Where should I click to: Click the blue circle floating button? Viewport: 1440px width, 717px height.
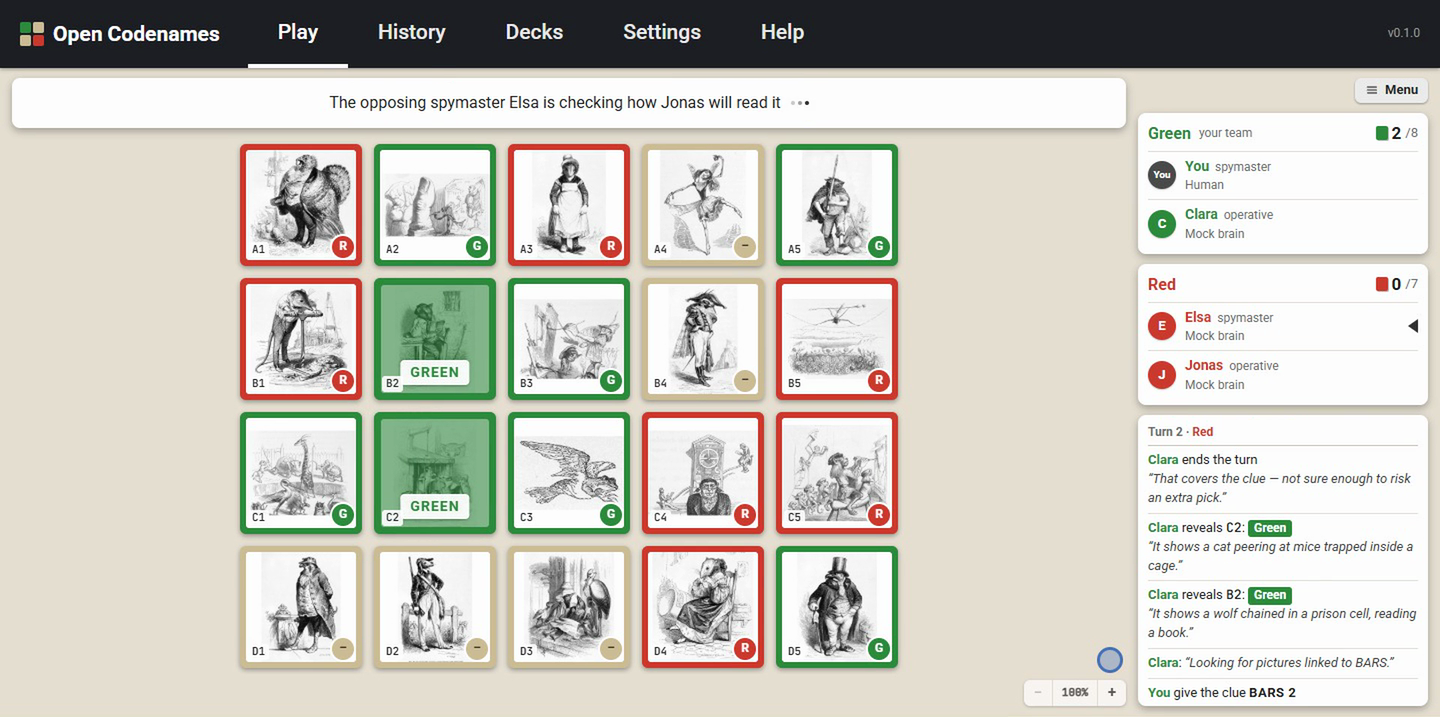tap(1110, 660)
